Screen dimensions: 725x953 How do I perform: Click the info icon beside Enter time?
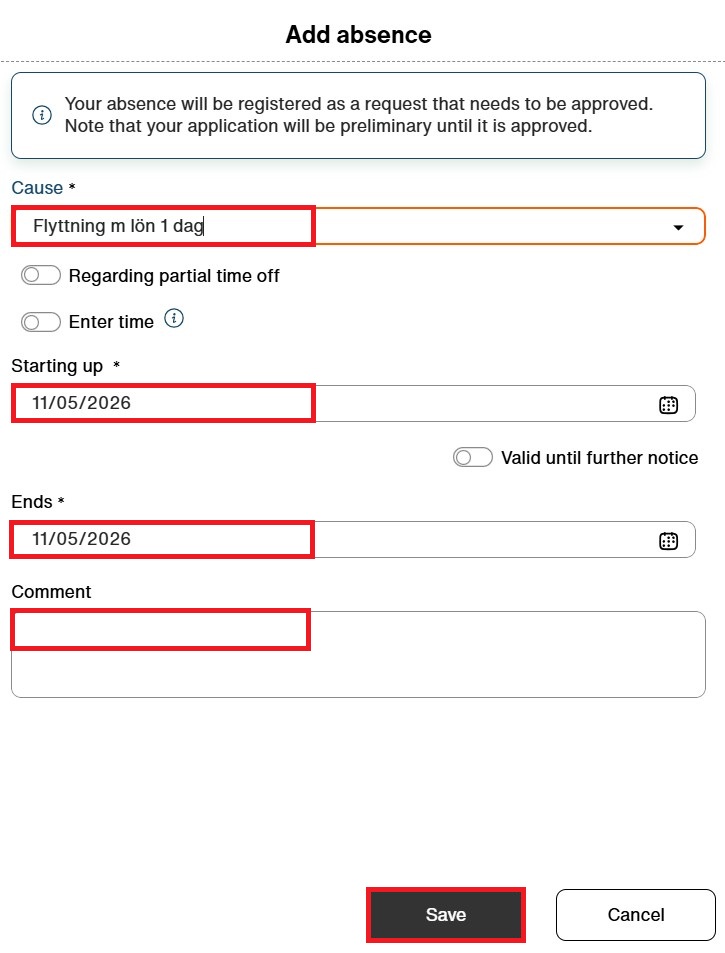174,318
